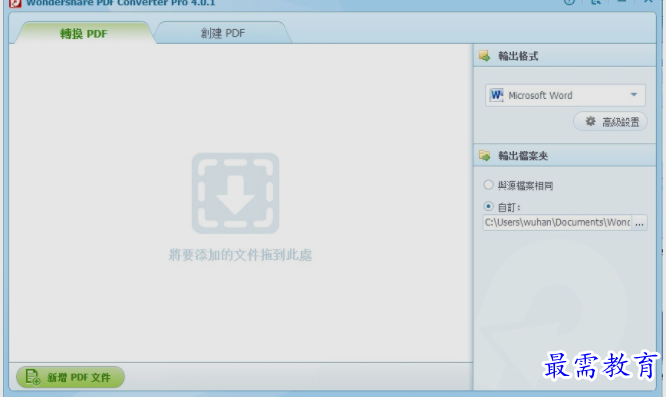The width and height of the screenshot is (666, 397).
Task: Click the gear icon on 高級設置
Action: tap(590, 121)
